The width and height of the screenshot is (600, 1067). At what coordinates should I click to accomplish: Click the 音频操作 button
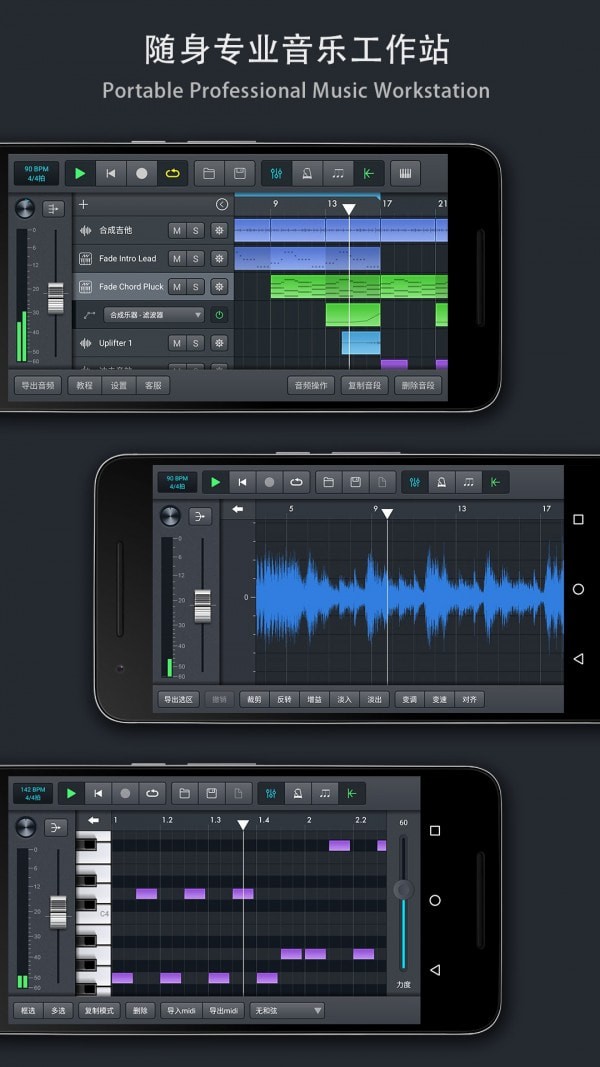[x=311, y=385]
